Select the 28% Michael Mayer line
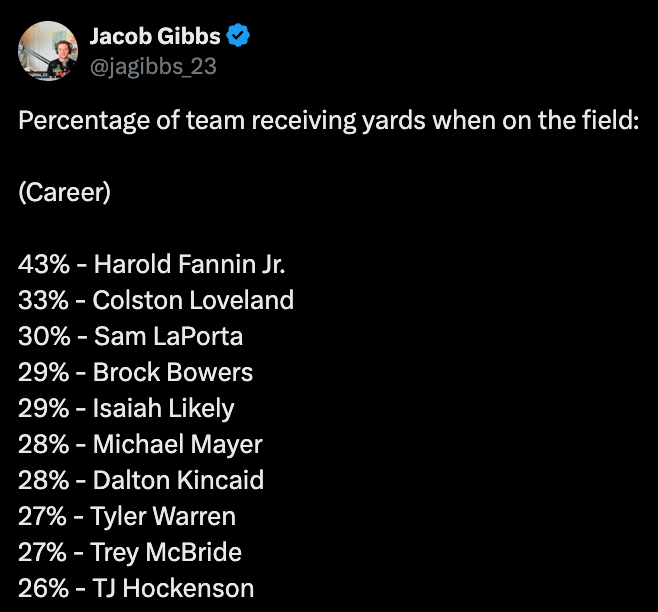The width and height of the screenshot is (658, 612). pyautogui.click(x=140, y=445)
